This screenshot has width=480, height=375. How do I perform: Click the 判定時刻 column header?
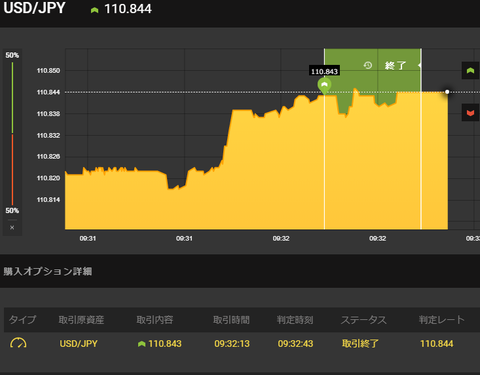(295, 320)
